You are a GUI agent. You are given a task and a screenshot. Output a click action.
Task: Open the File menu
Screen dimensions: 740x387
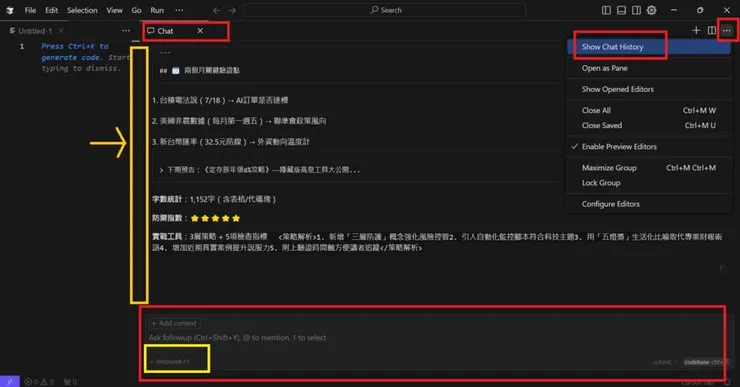pos(30,10)
